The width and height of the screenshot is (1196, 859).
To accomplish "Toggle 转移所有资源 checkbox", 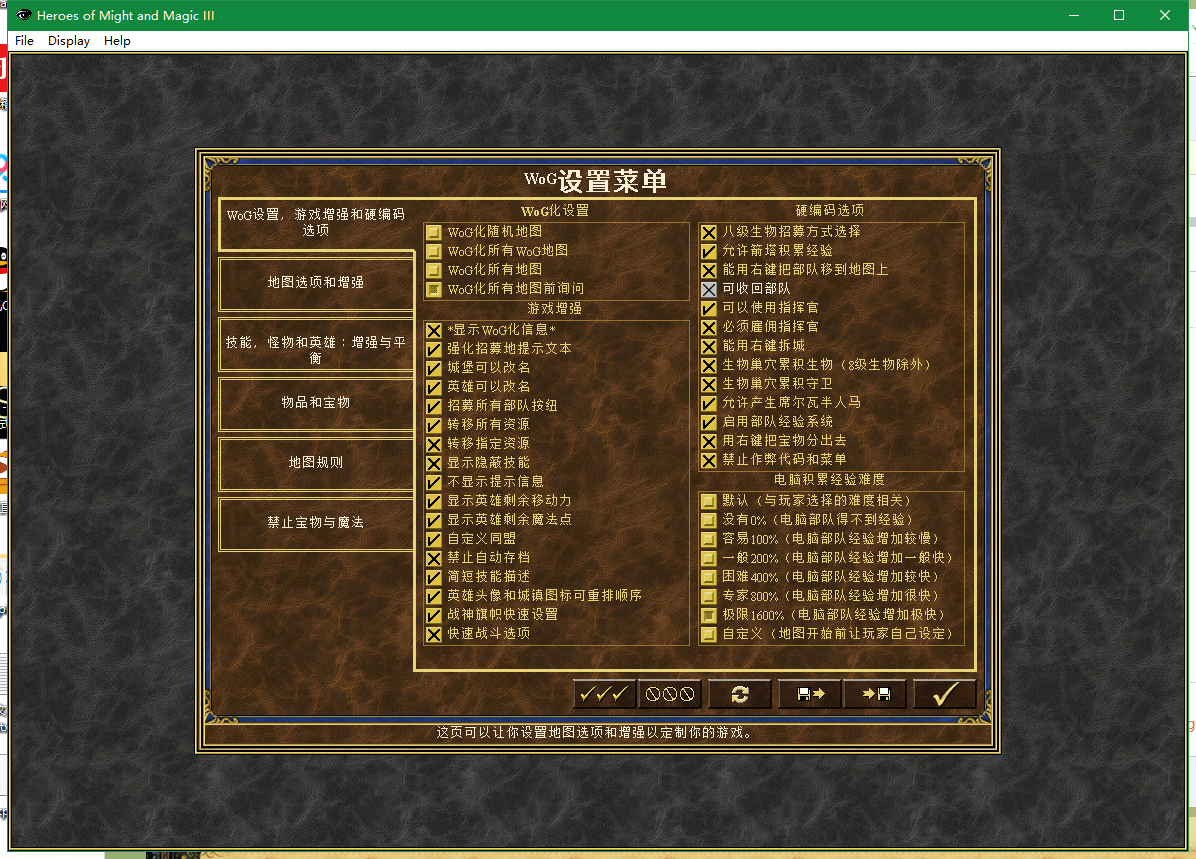I will (x=434, y=425).
